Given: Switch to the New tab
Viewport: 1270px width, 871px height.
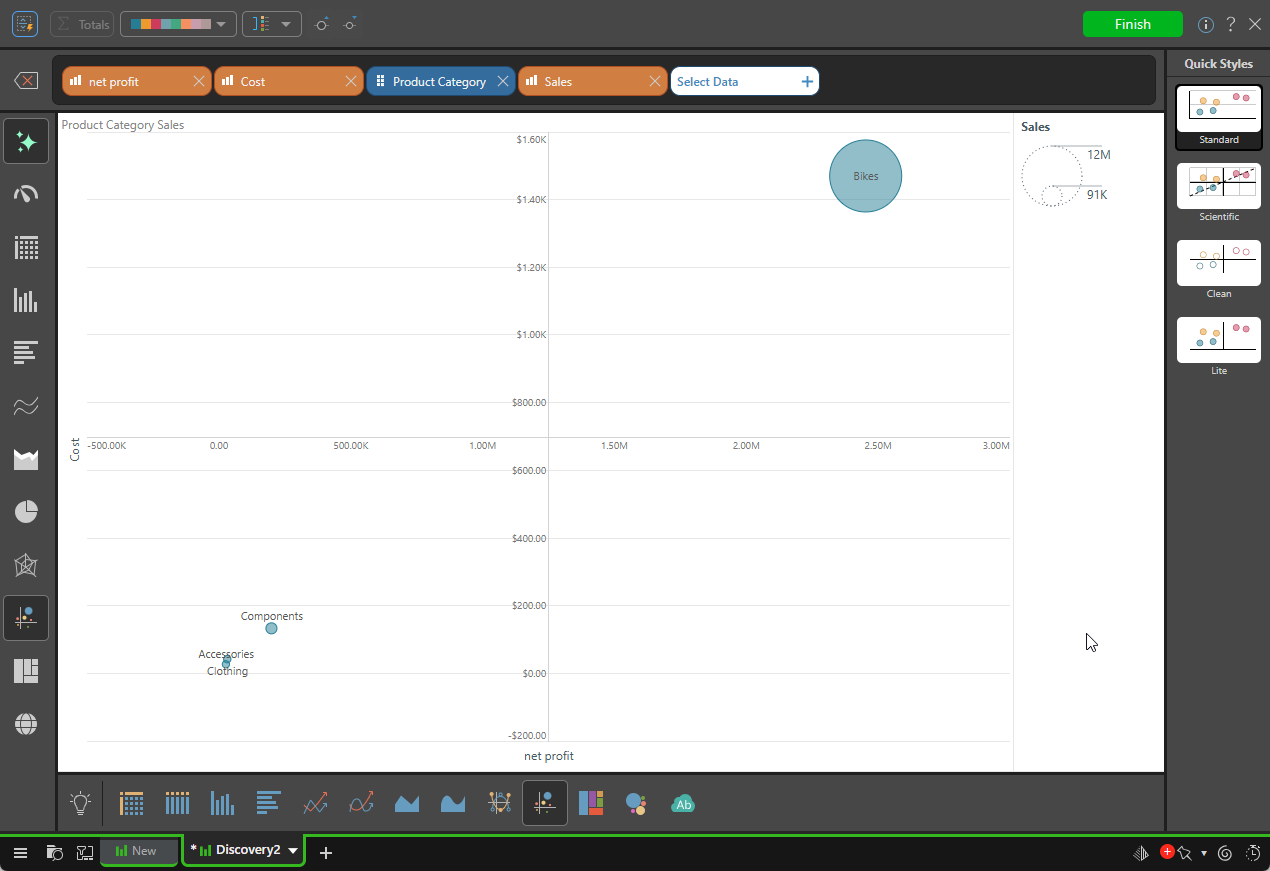Looking at the screenshot, I should (139, 851).
